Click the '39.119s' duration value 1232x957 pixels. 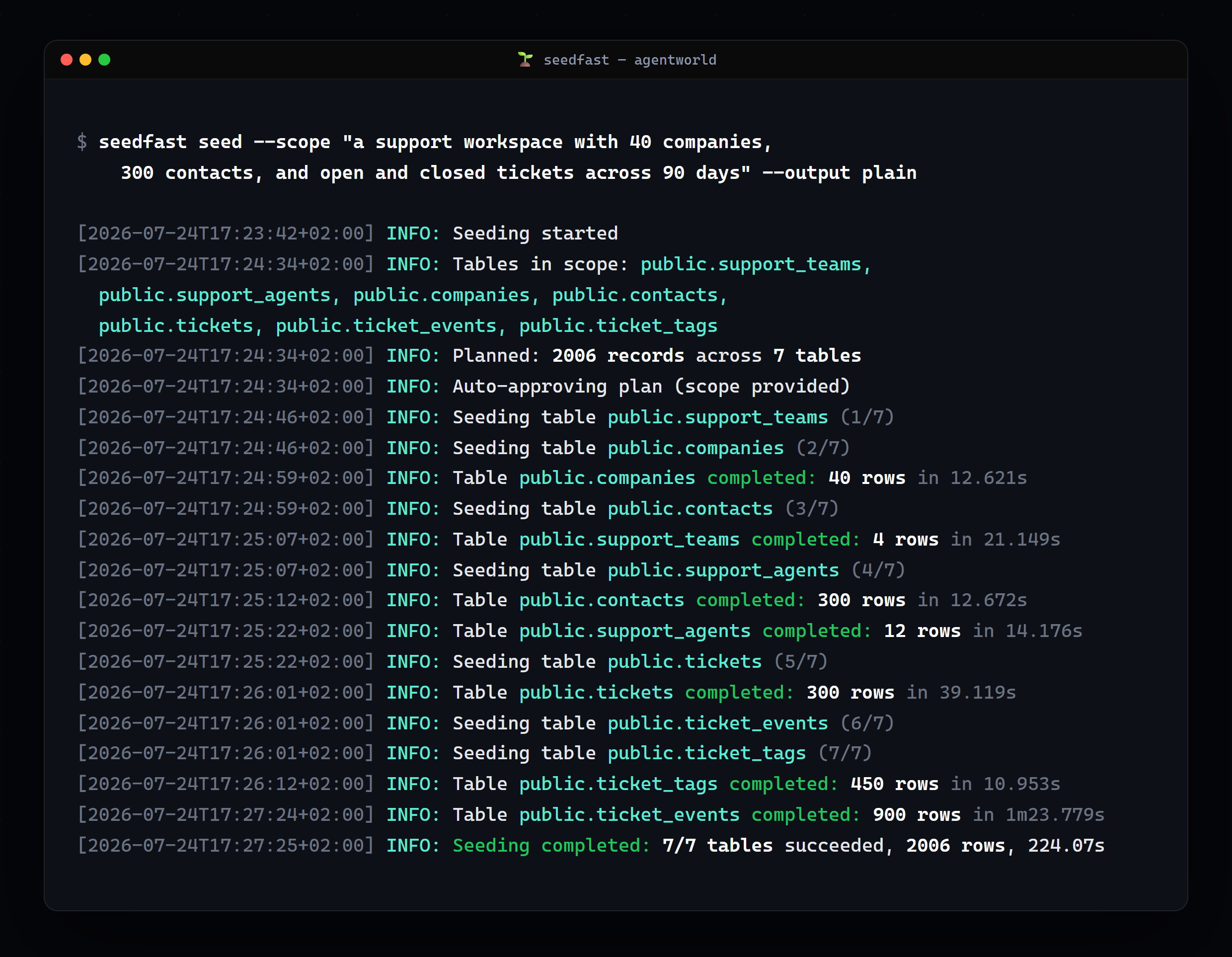tap(978, 692)
